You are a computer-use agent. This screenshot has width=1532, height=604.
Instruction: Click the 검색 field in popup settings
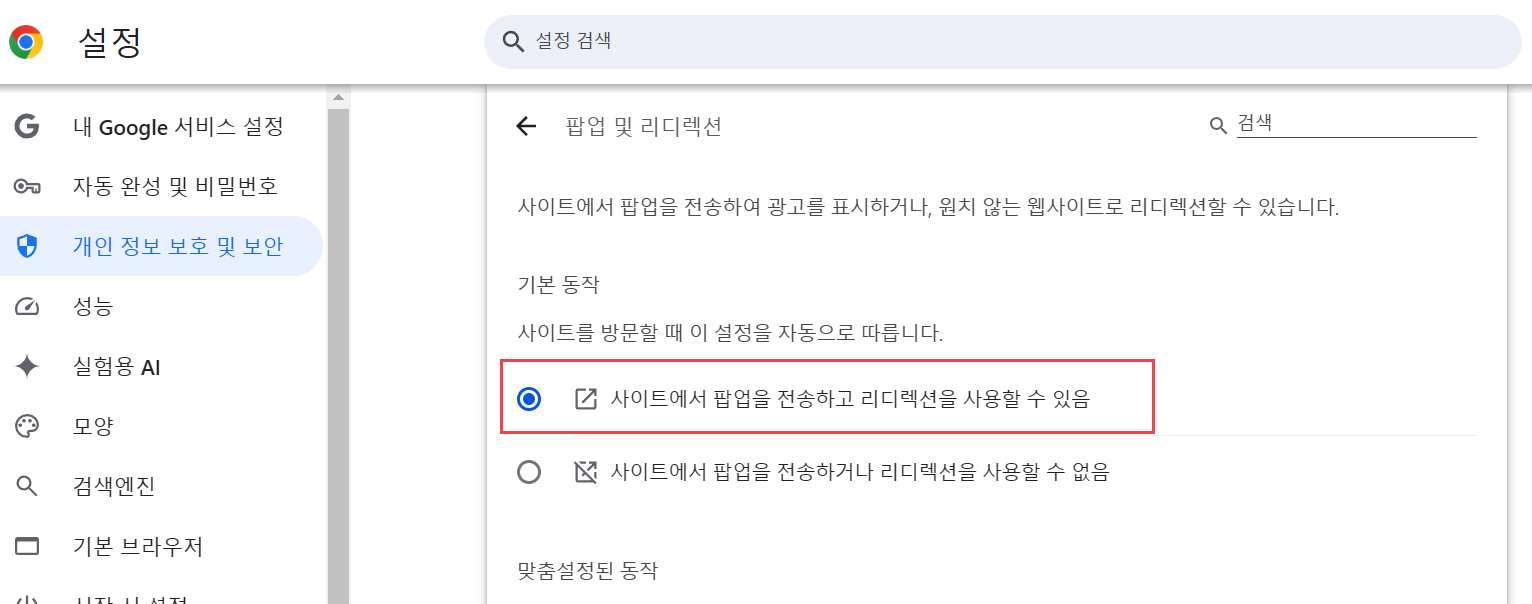tap(1355, 123)
